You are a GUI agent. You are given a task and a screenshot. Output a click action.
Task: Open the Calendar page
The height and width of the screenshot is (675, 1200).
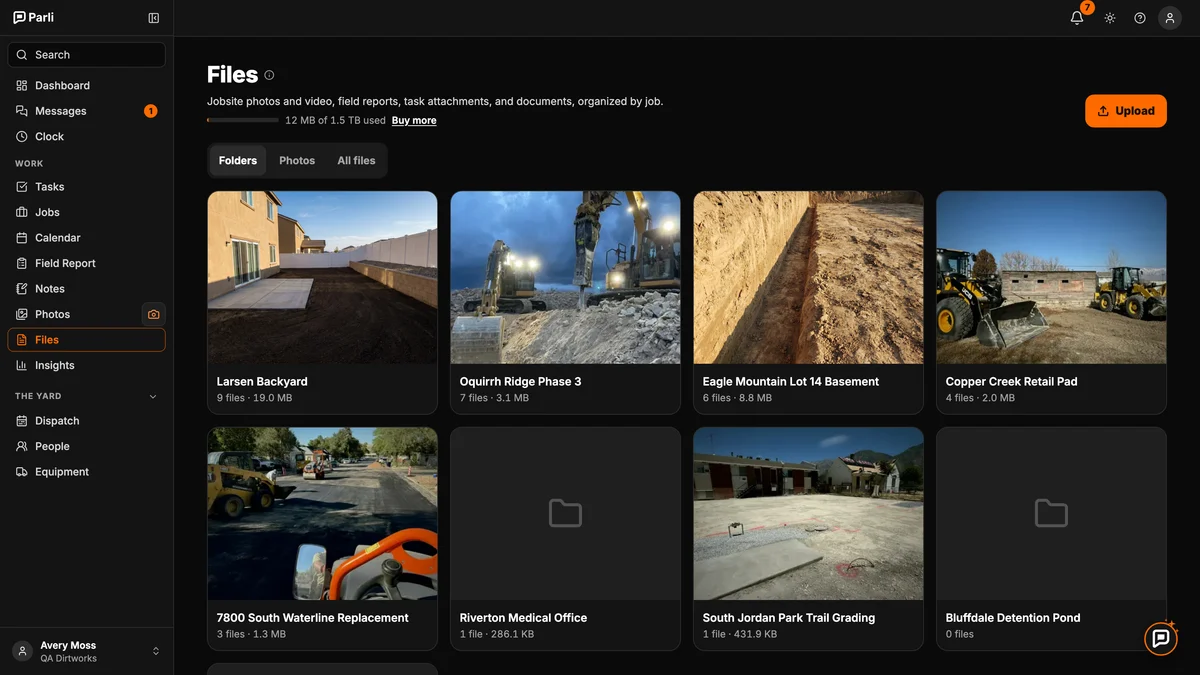(86, 238)
